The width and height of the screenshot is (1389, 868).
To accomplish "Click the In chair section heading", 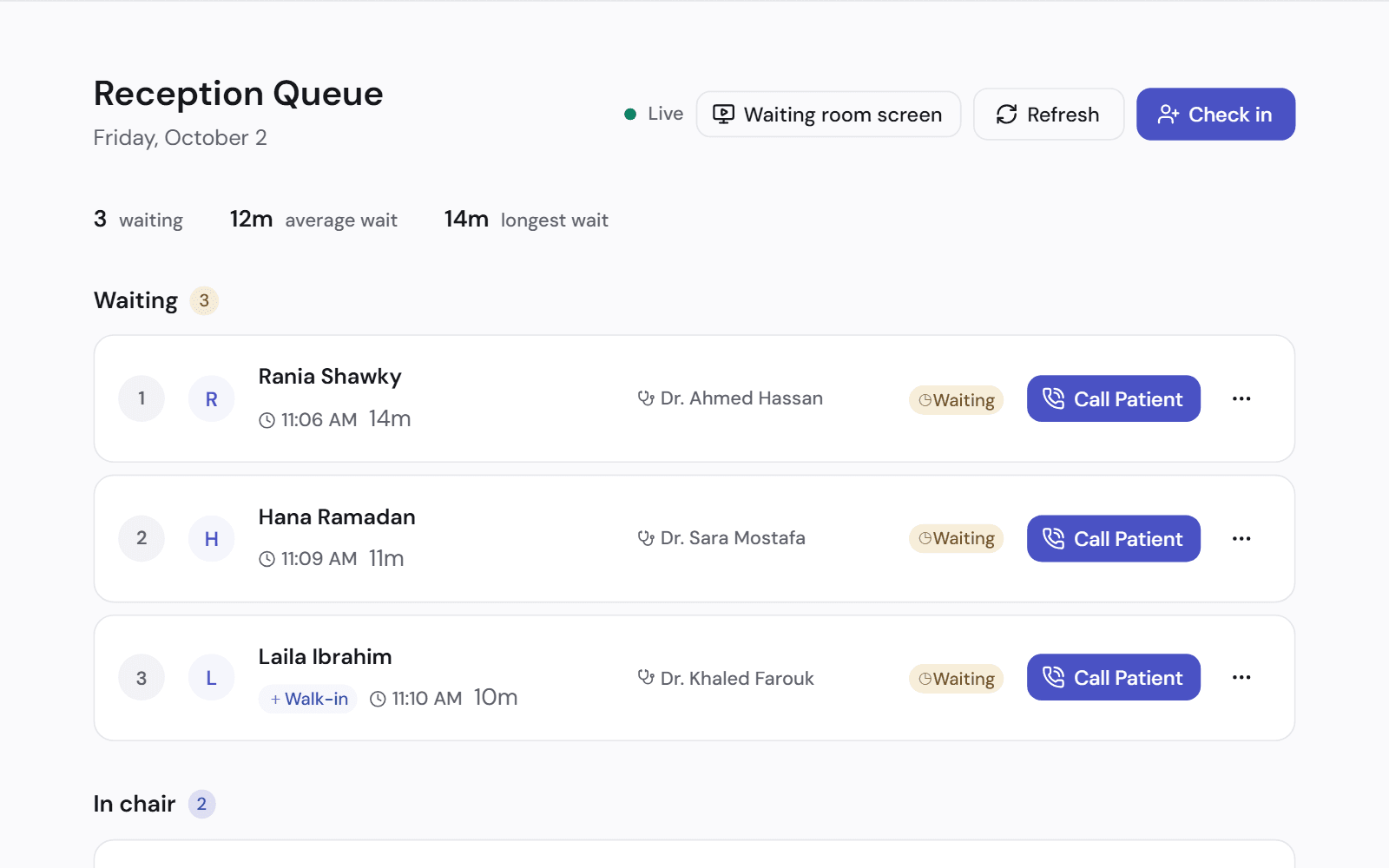I will point(135,804).
